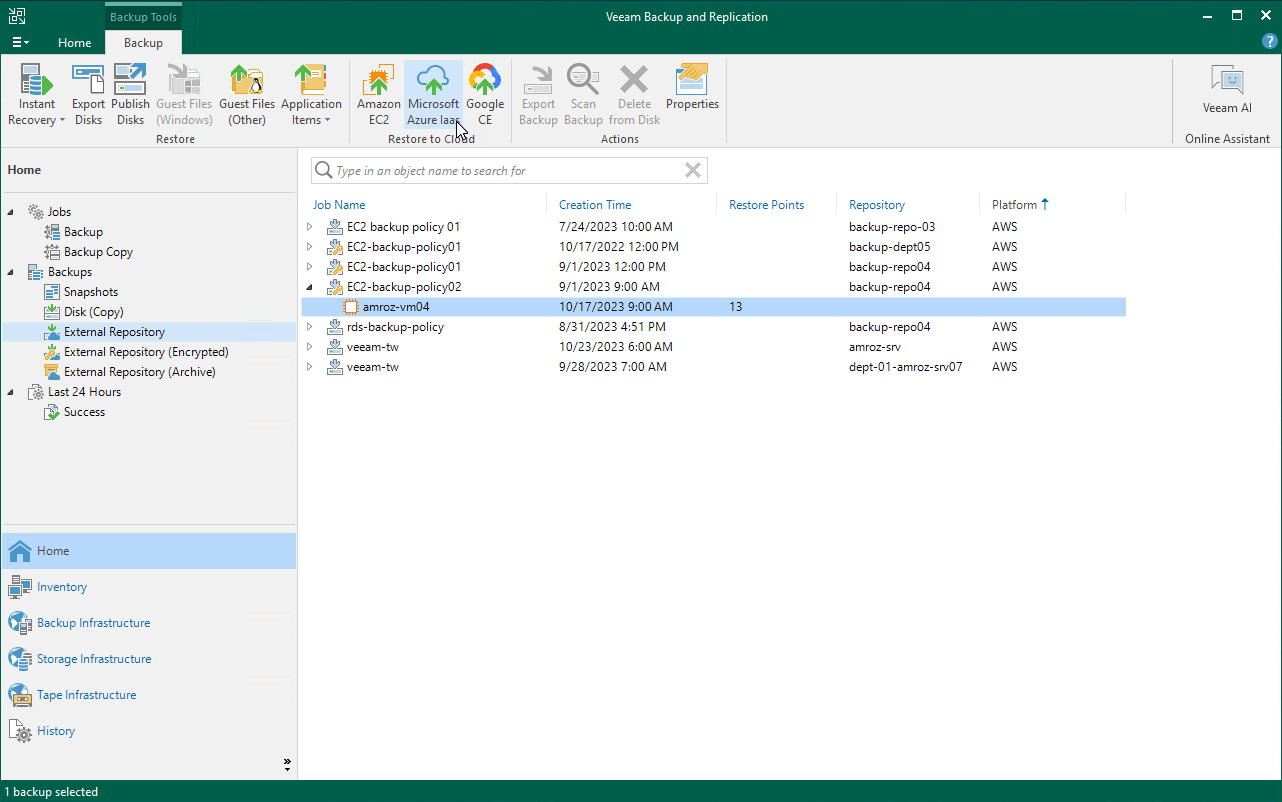Screen dimensions: 1282x802
Task: Sort the list by Creation Time column
Action: pyautogui.click(x=595, y=205)
